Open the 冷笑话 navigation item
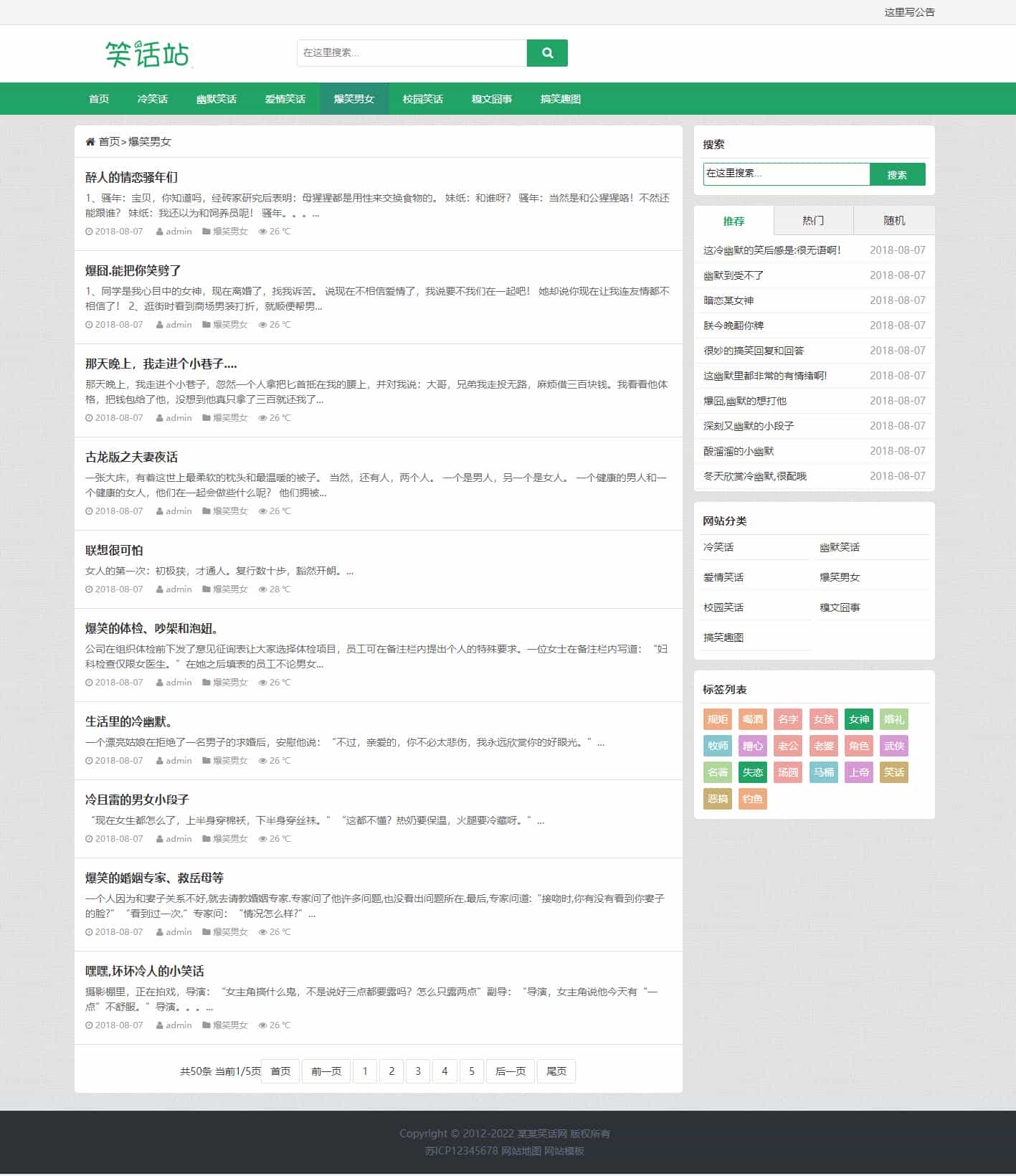 (153, 99)
